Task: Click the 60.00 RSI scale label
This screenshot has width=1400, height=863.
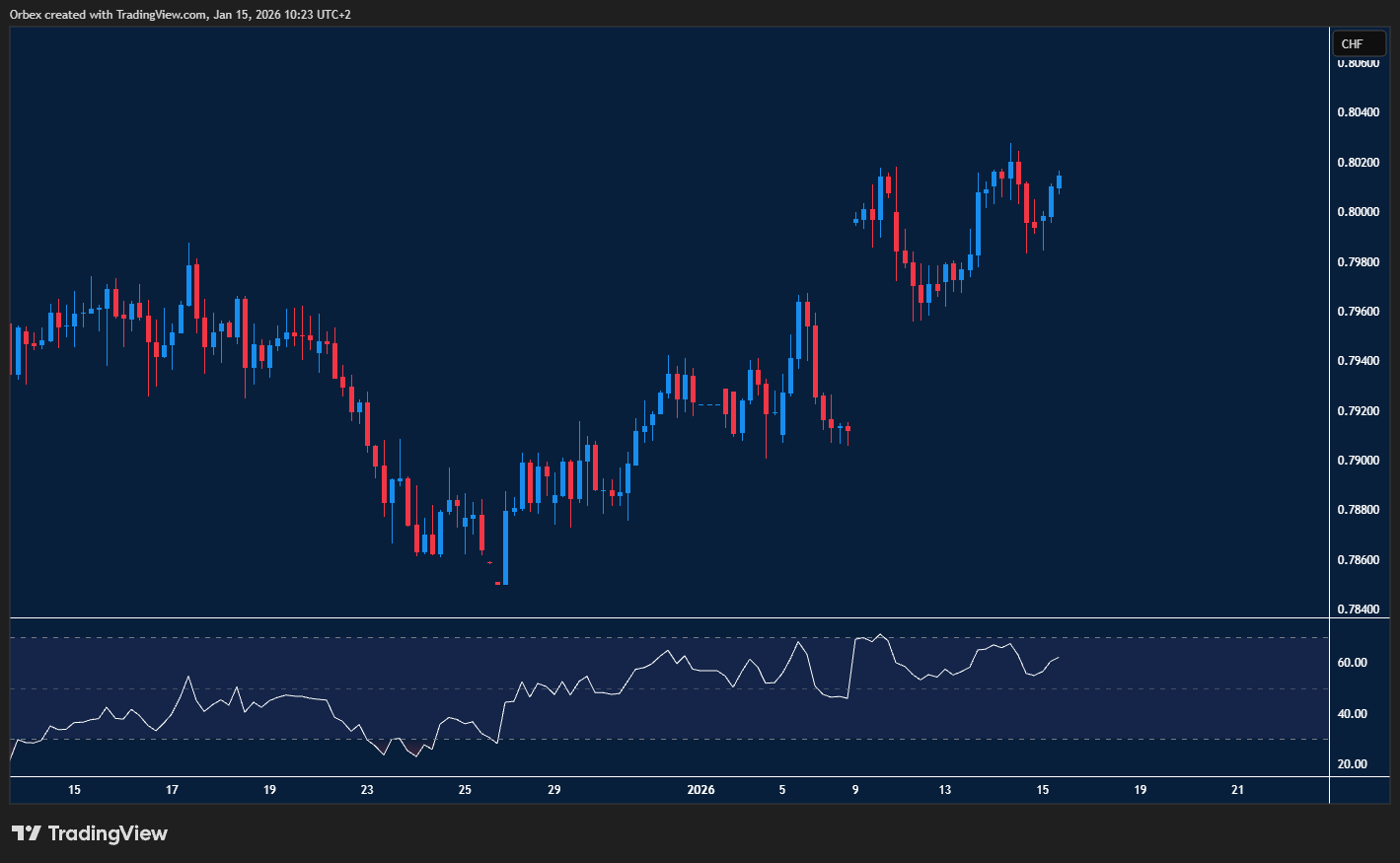Action: pos(1352,663)
